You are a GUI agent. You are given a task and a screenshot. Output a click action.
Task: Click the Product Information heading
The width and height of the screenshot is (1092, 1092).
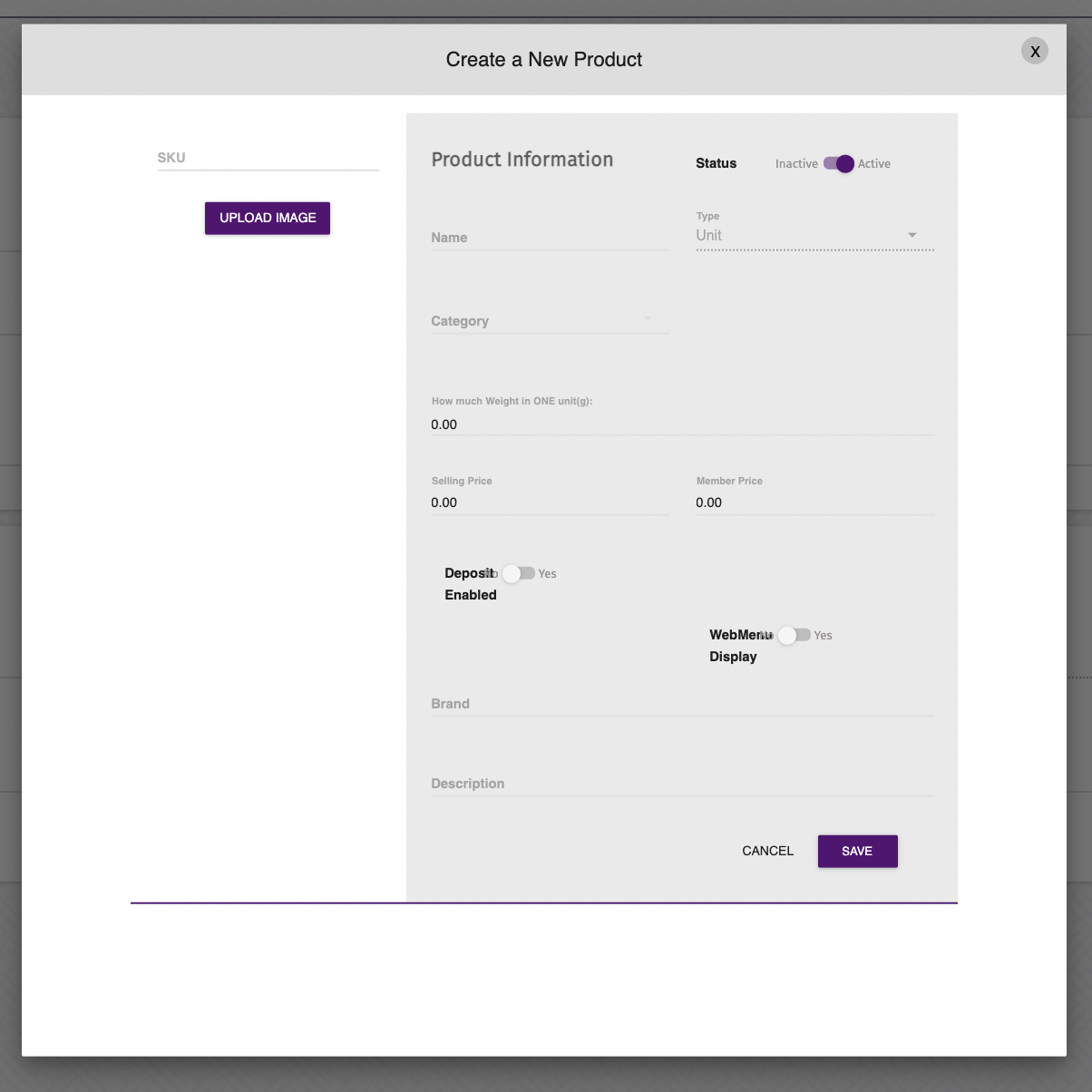pos(522,160)
